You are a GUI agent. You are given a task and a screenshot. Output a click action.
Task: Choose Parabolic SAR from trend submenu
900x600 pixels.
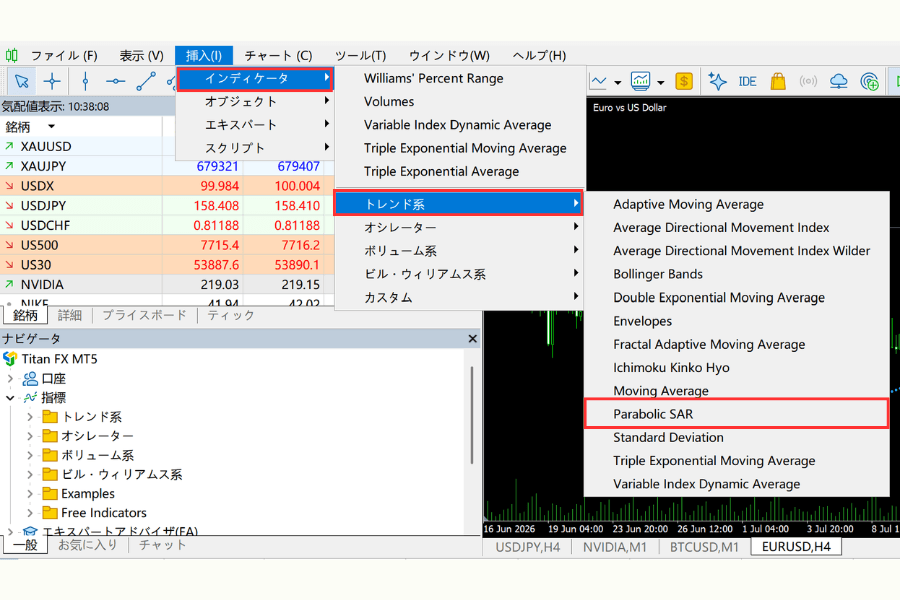click(x=736, y=414)
